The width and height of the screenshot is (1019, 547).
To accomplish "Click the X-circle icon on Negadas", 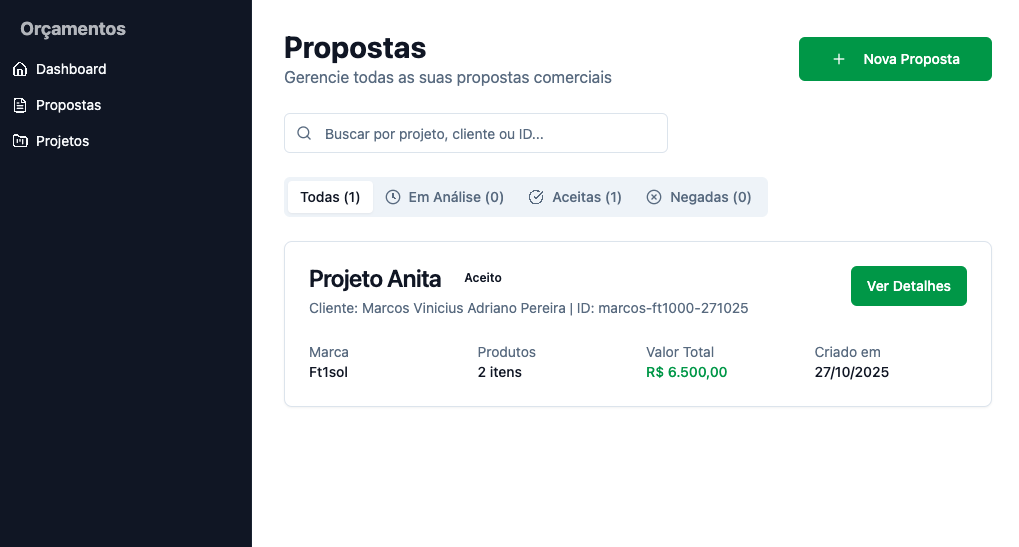I will (654, 198).
